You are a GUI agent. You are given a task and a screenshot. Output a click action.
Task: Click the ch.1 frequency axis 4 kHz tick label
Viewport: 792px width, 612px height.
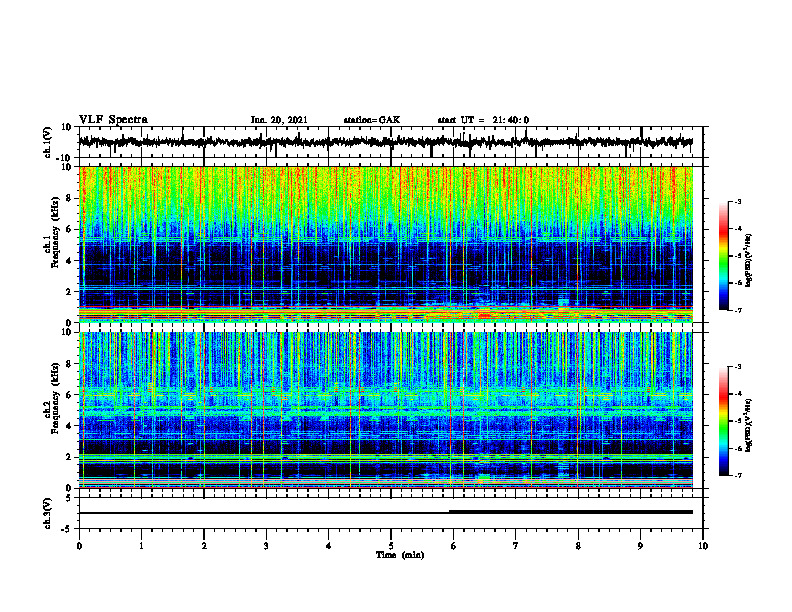(x=69, y=261)
